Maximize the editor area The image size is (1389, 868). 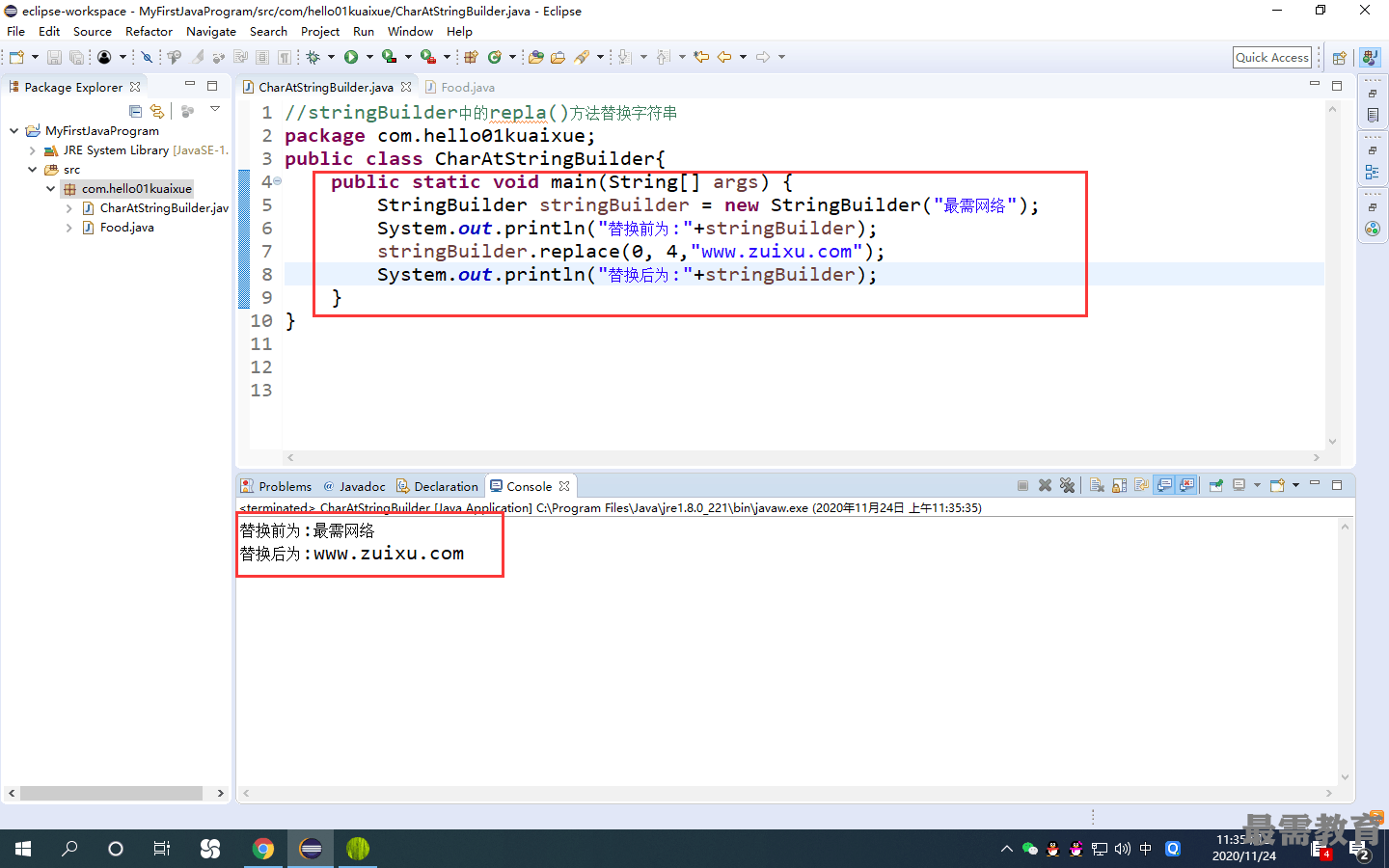1337,86
